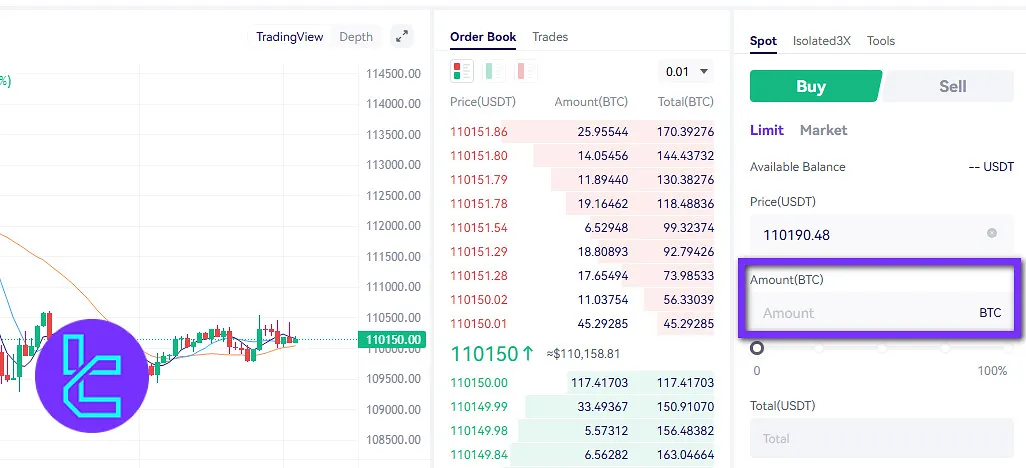The width and height of the screenshot is (1026, 468).
Task: Click the Price(USDT) order book column header
Action: [x=483, y=101]
